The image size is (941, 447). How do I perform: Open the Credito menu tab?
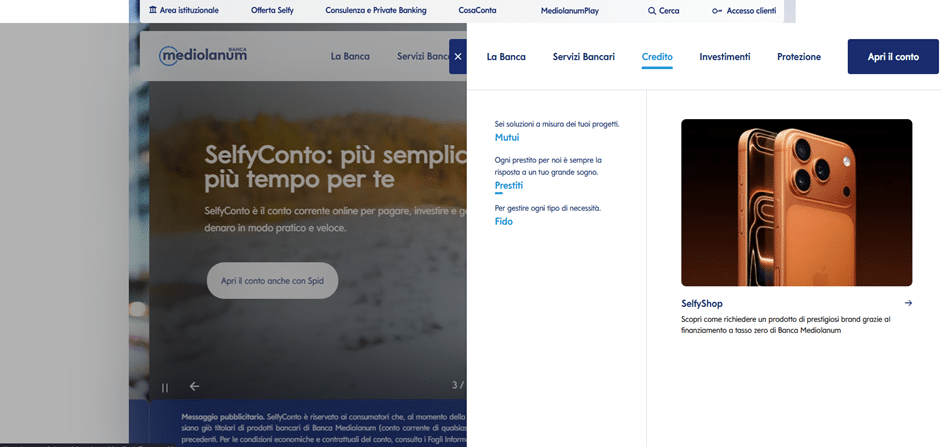coord(657,57)
